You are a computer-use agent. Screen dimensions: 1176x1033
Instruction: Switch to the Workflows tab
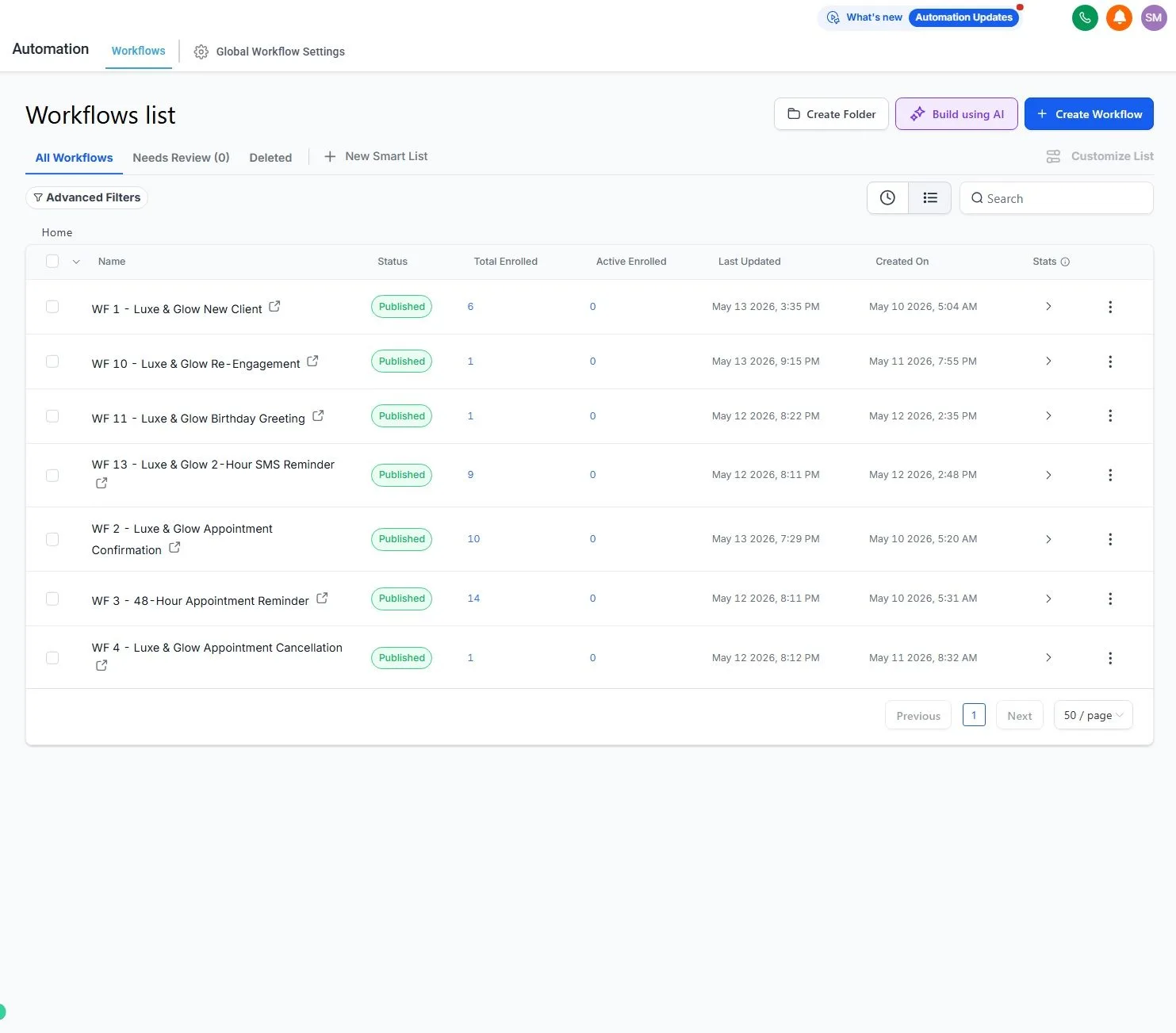click(x=138, y=51)
